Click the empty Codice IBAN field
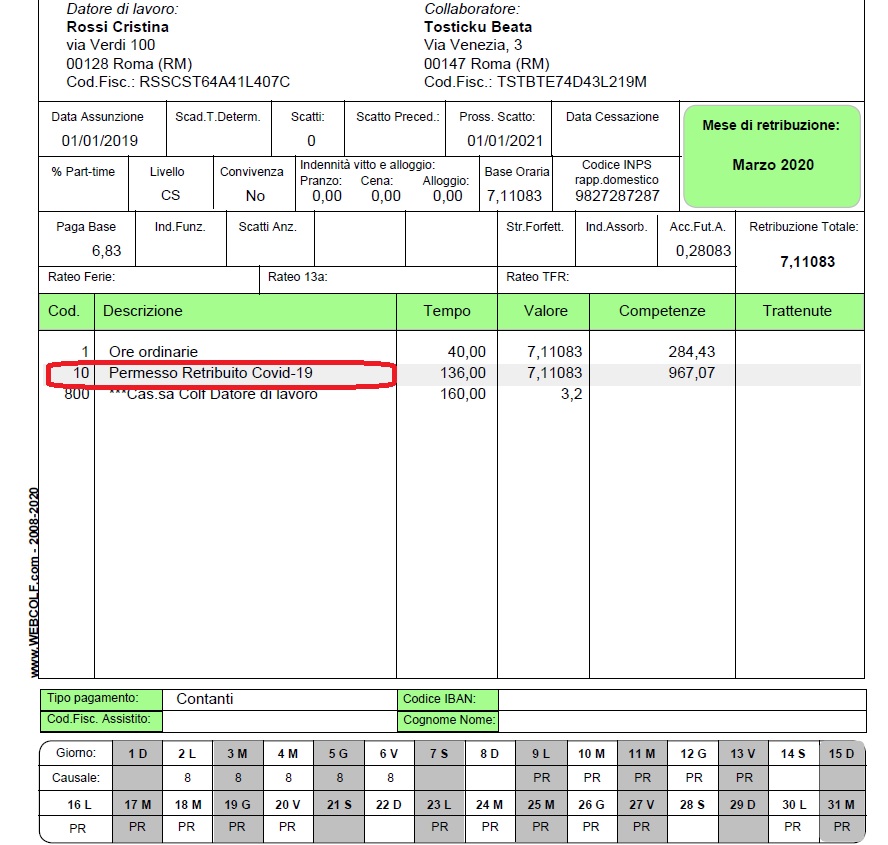This screenshot has height=845, width=888. tap(680, 699)
